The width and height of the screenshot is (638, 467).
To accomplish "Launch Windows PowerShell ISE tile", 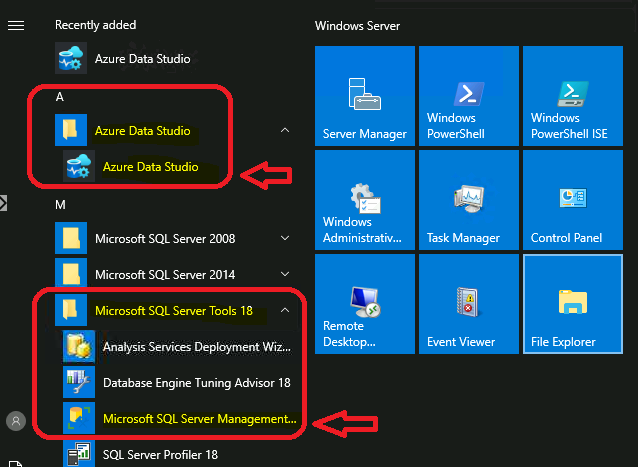I will (x=573, y=96).
